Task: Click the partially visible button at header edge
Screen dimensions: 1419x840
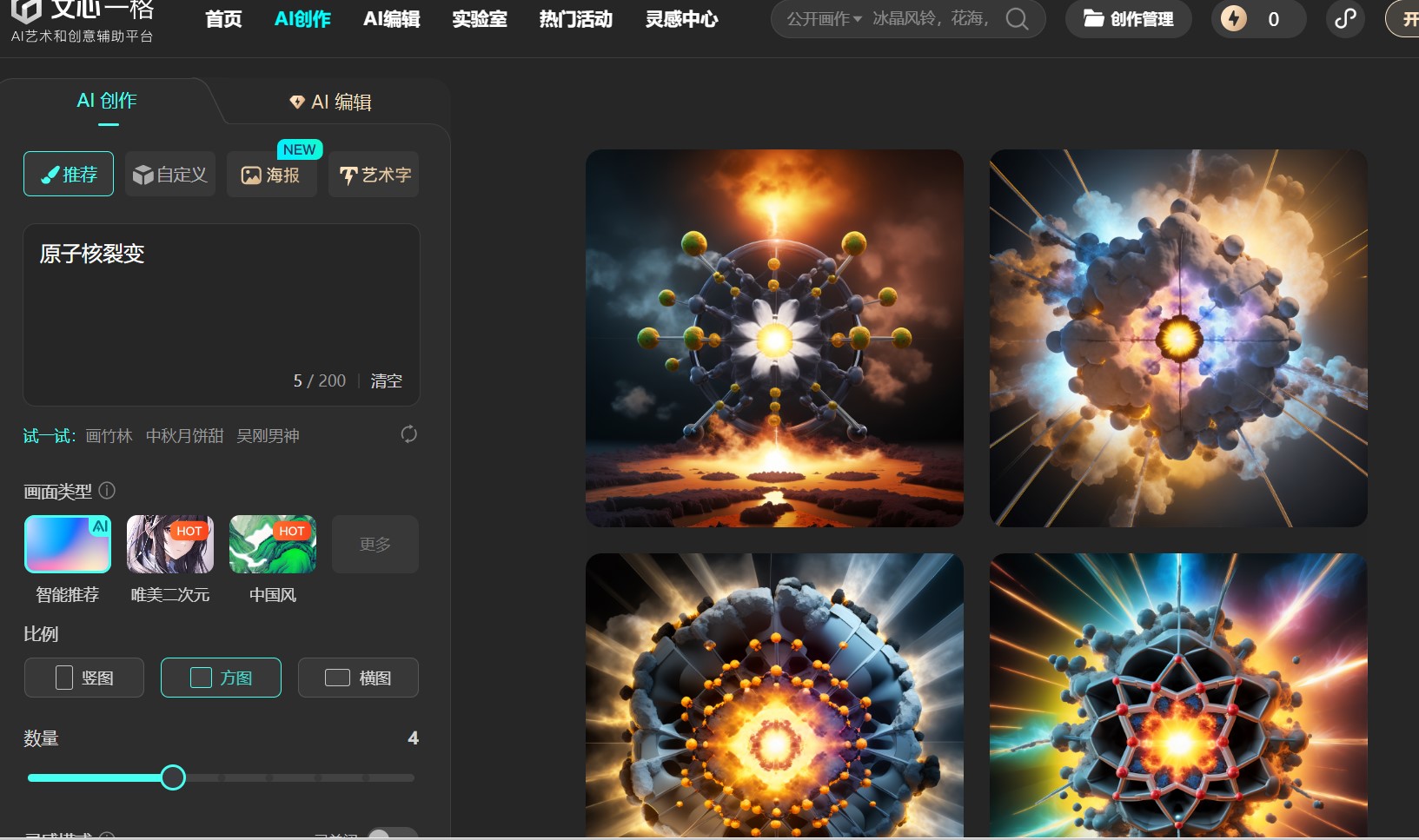Action: coord(1402,18)
